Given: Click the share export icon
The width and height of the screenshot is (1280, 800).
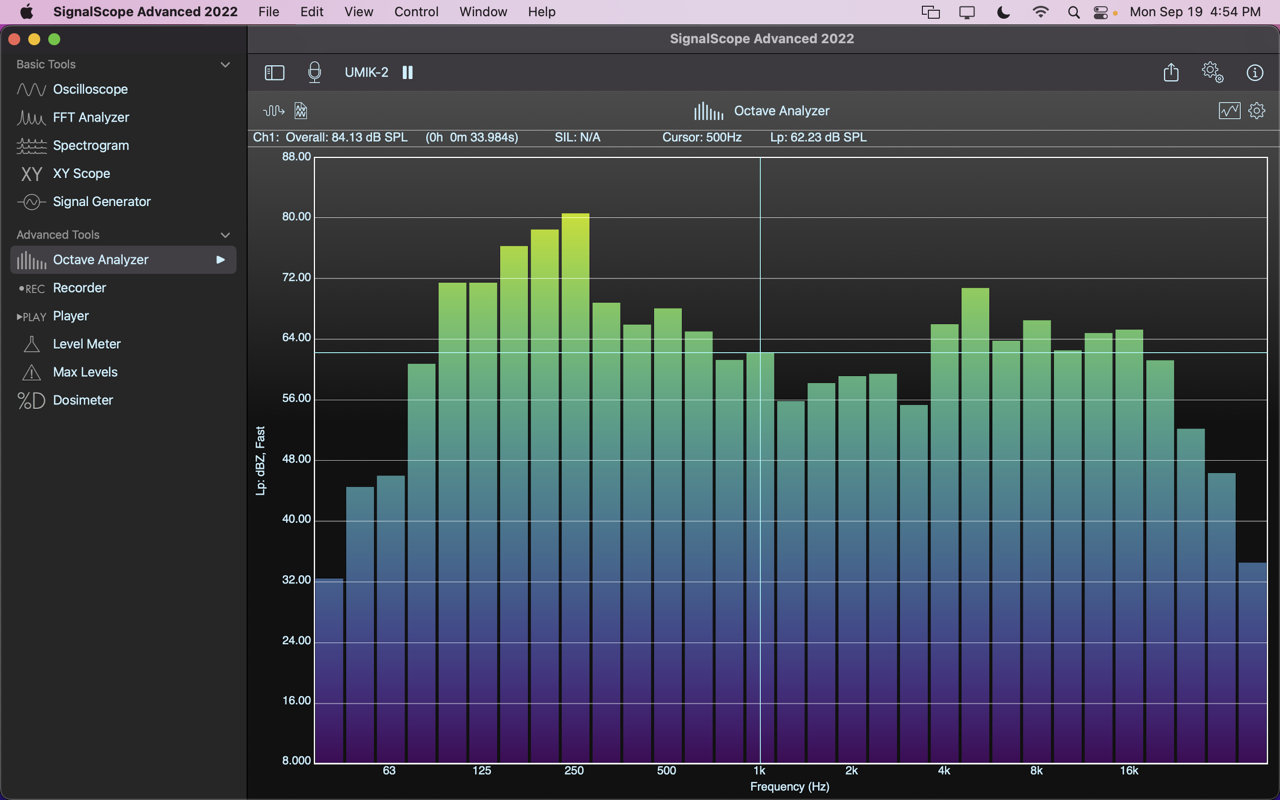Looking at the screenshot, I should [x=1171, y=72].
